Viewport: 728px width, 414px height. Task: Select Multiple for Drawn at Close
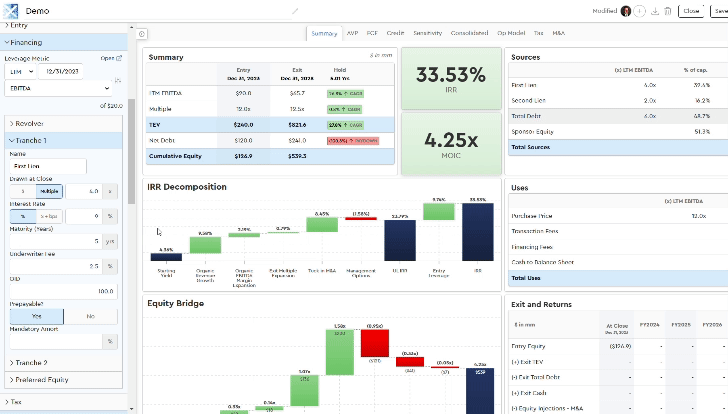49,190
